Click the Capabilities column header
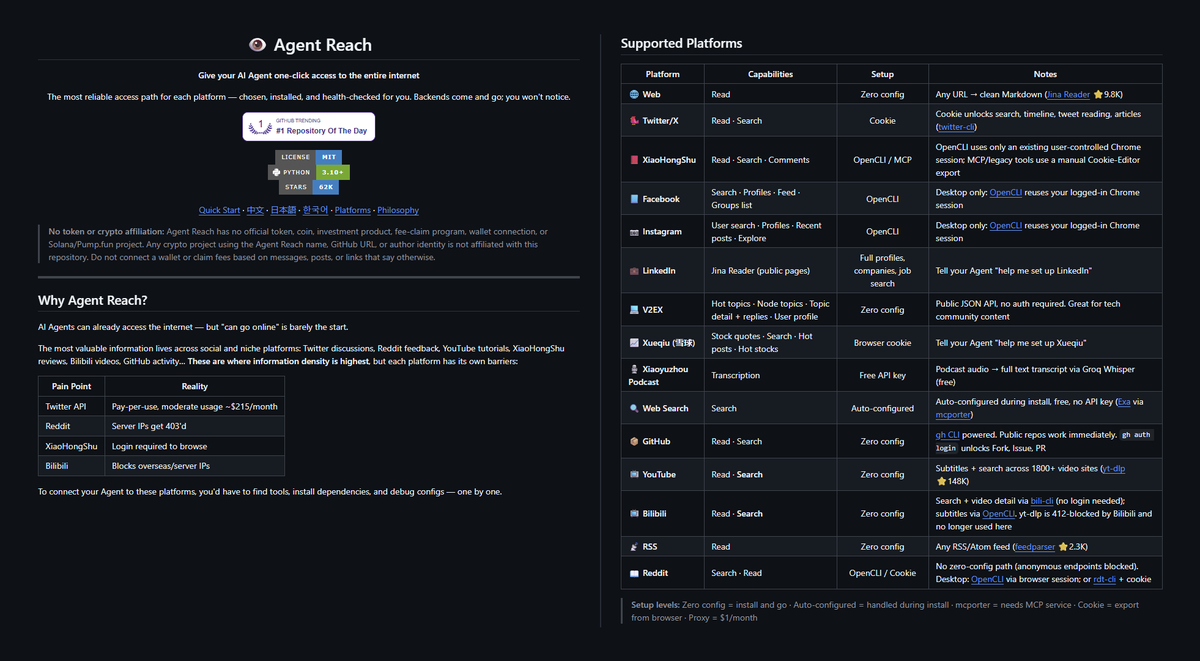The image size is (1200, 661). (x=770, y=74)
